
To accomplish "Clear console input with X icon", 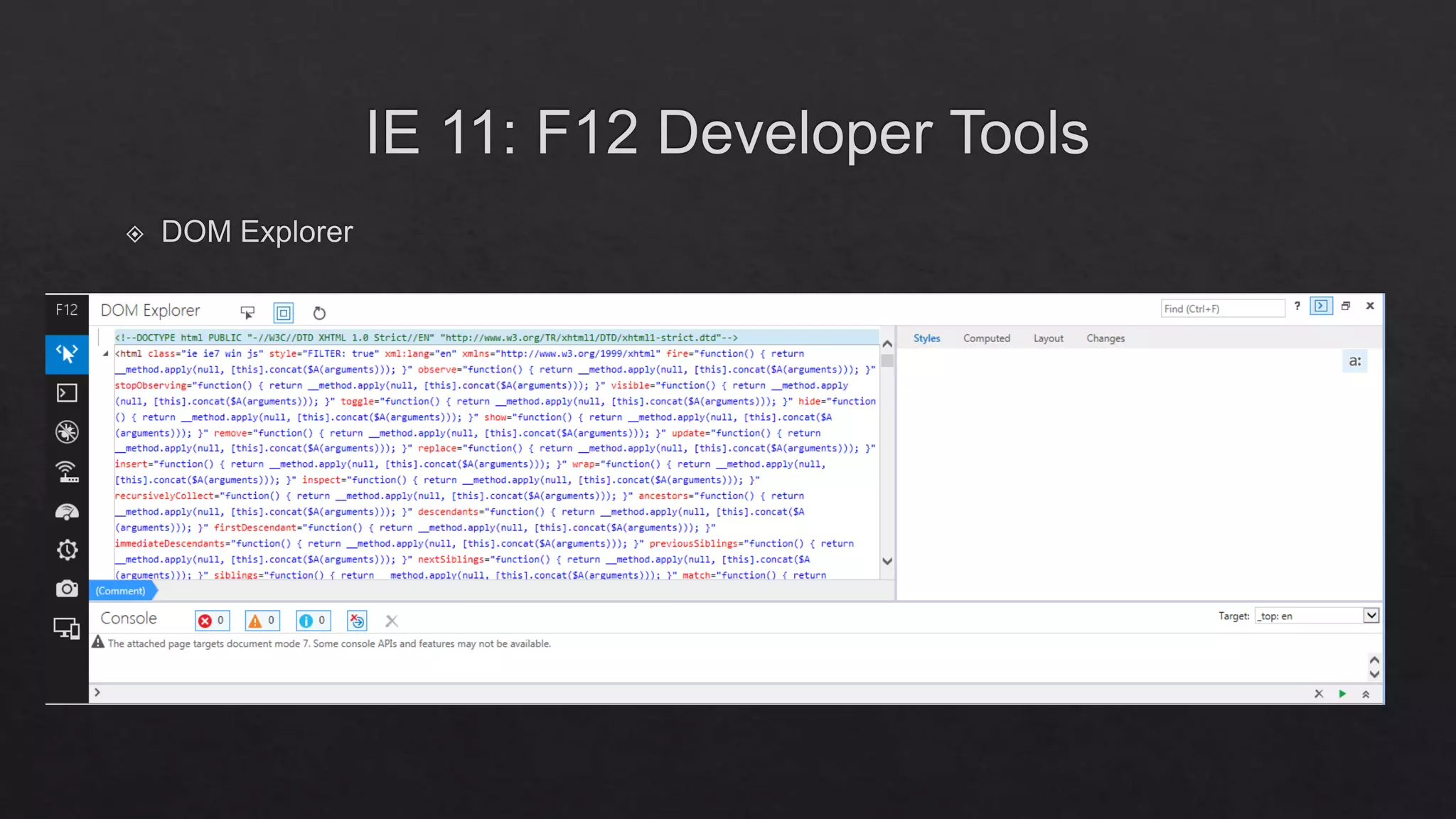I will tap(1319, 694).
